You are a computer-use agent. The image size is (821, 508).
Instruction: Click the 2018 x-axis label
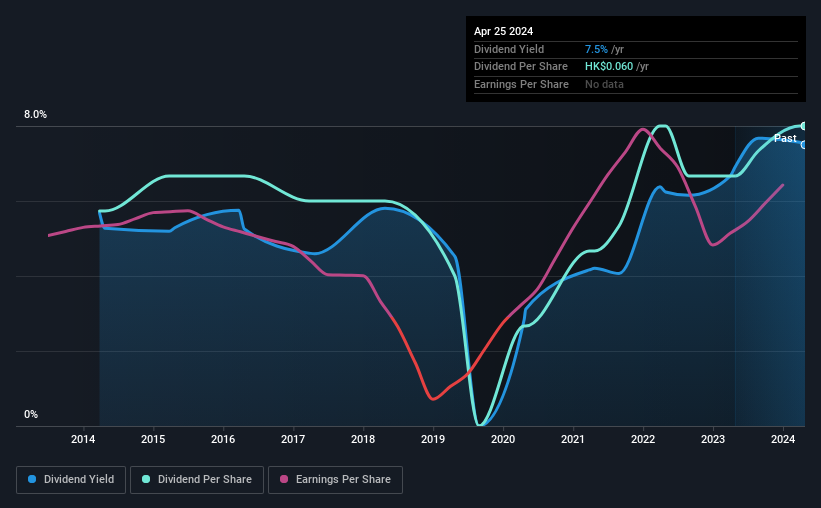(x=363, y=439)
